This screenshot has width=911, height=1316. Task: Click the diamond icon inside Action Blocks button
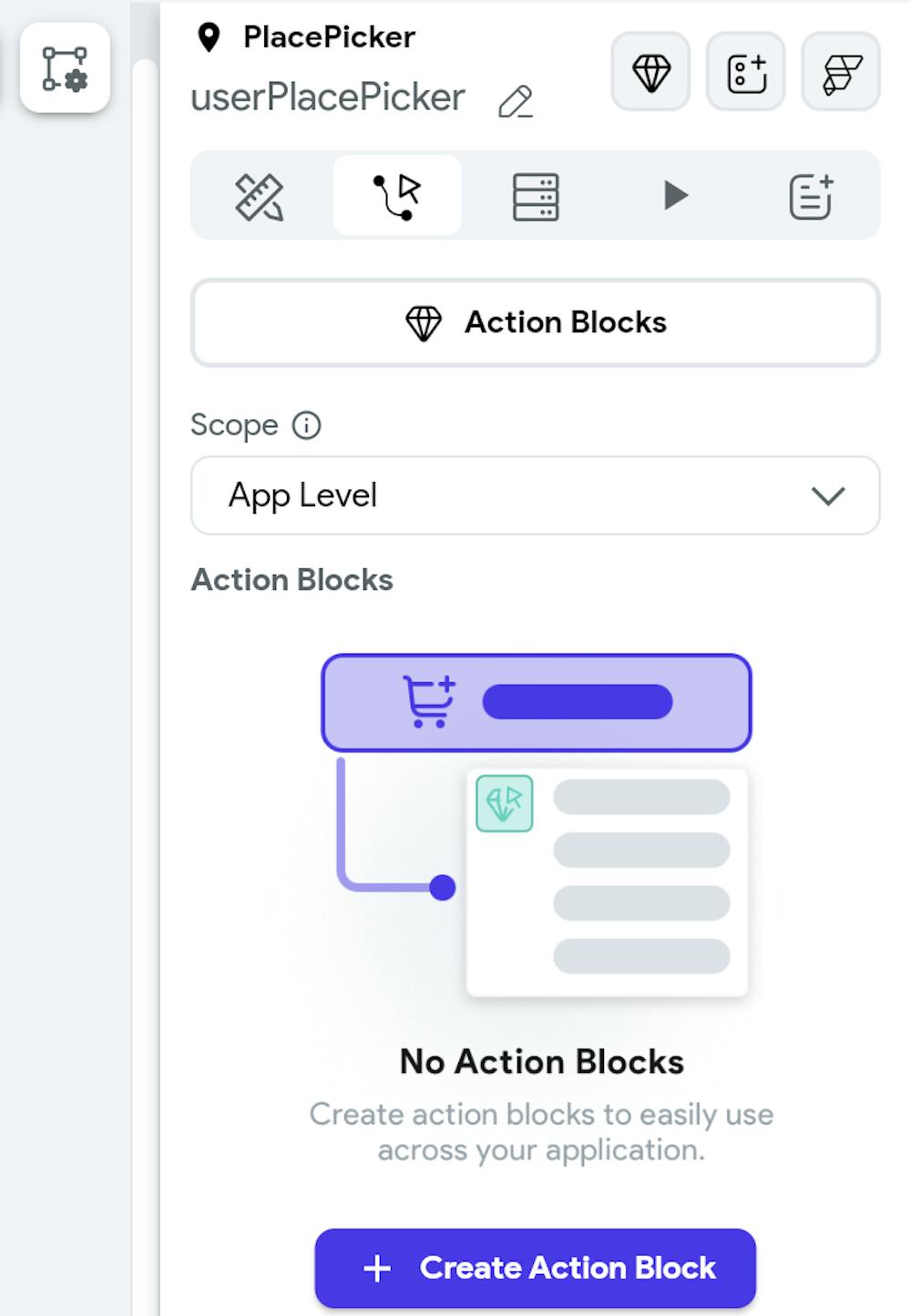pyautogui.click(x=424, y=322)
